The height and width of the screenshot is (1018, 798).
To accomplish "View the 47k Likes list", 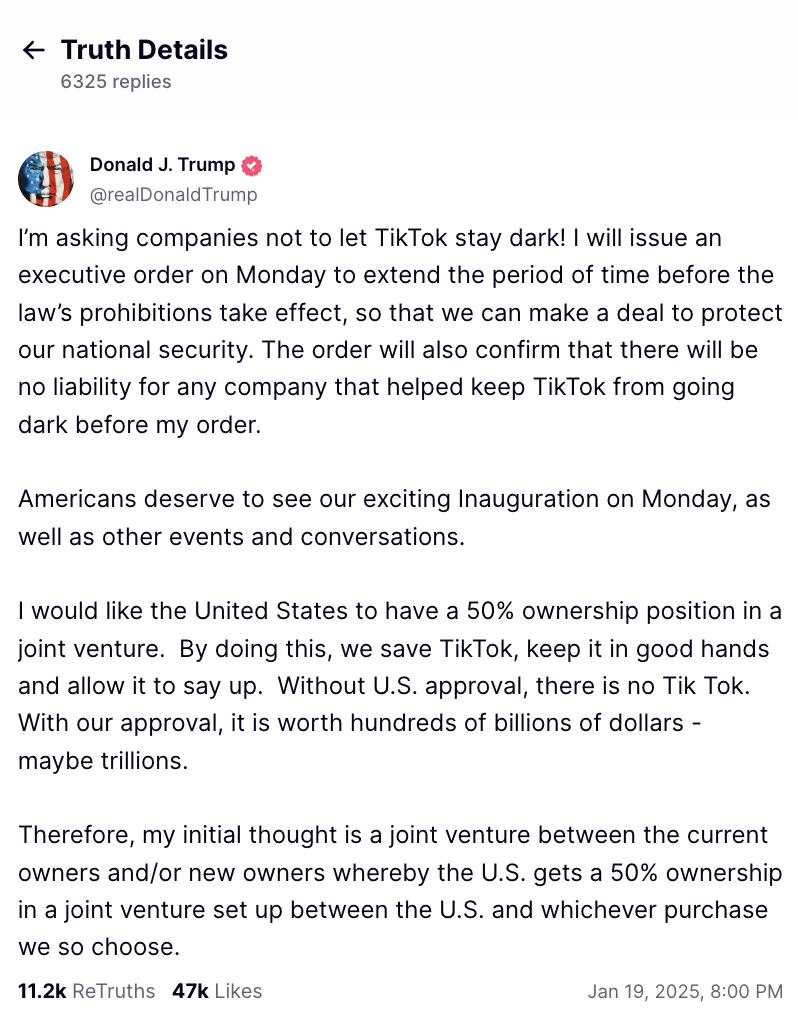I will pyautogui.click(x=217, y=991).
